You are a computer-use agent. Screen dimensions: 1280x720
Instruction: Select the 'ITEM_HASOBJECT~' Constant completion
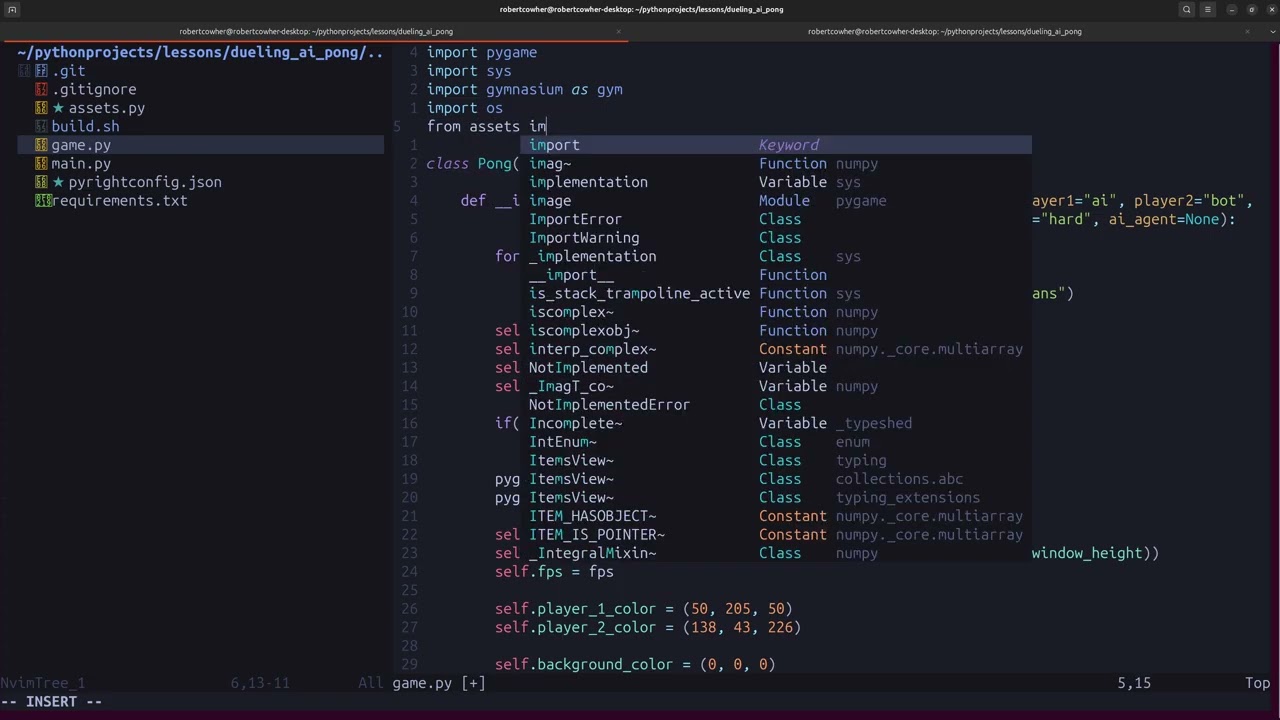775,515
